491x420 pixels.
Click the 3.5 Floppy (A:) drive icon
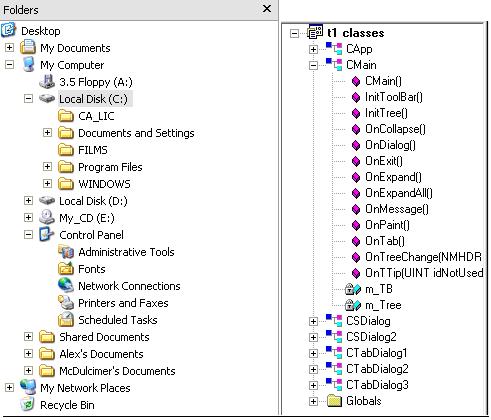[47, 81]
